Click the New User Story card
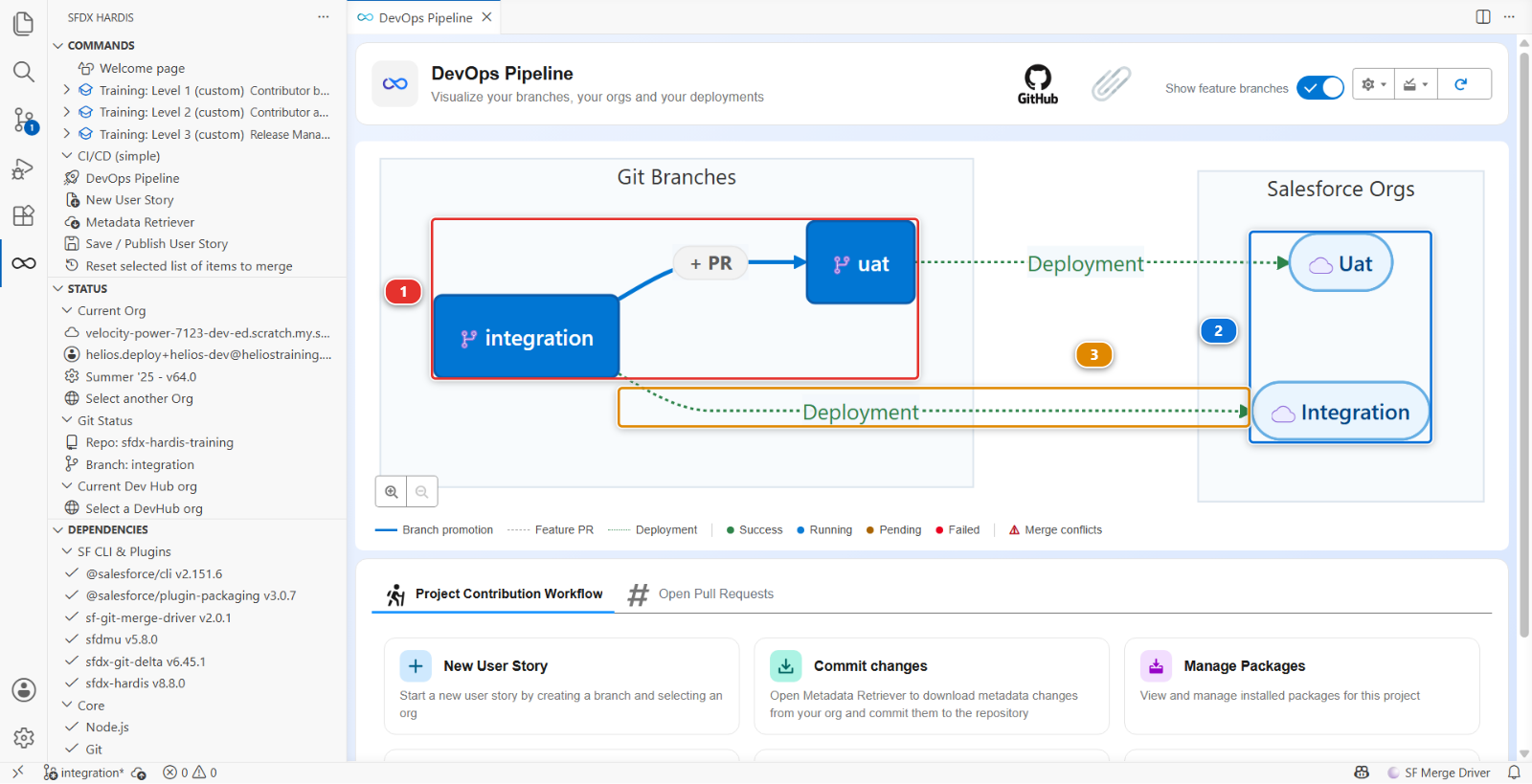Screen dimensions: 1532x784 coord(561,686)
